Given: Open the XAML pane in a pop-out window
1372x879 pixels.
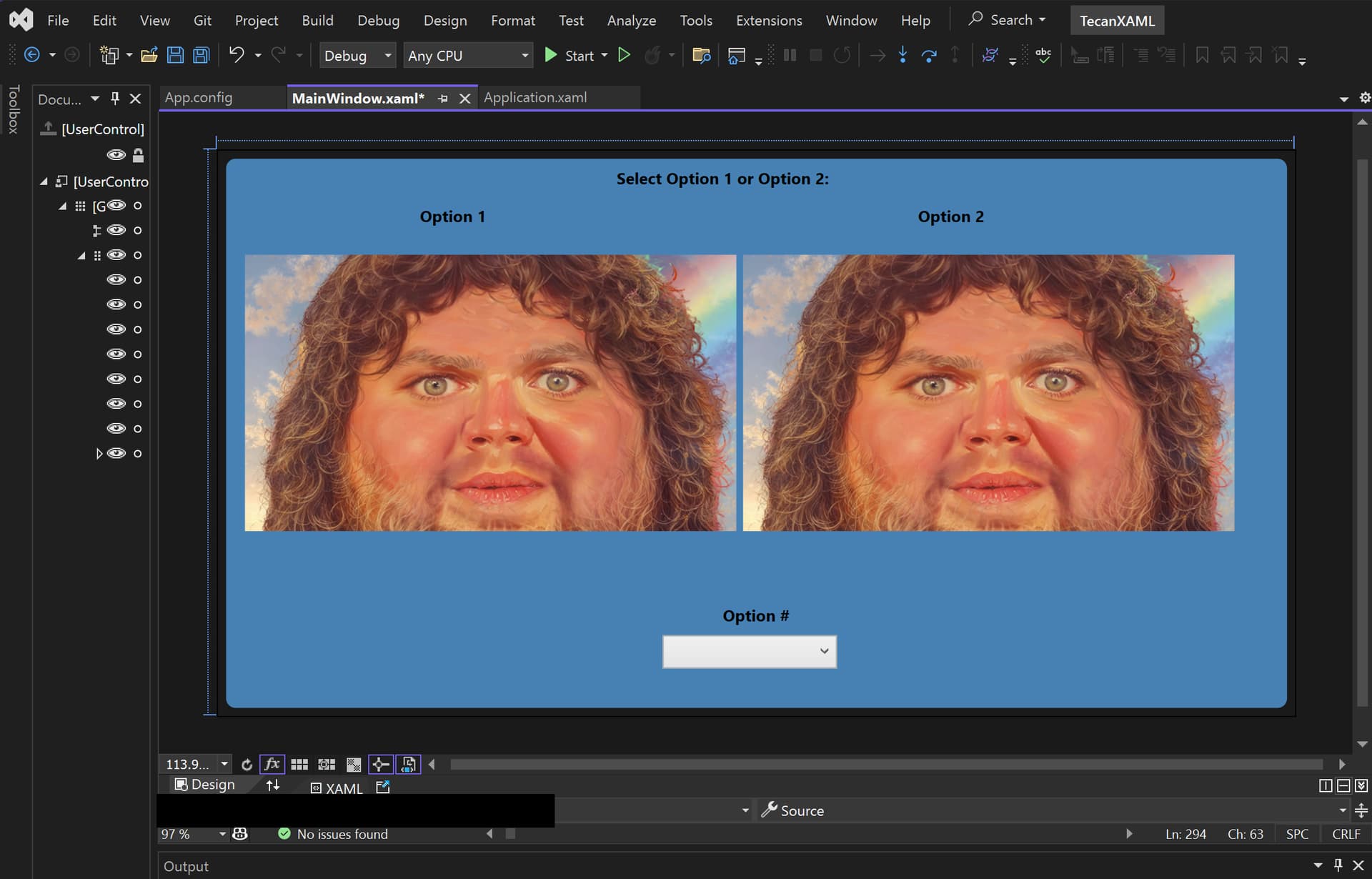Looking at the screenshot, I should coord(383,787).
